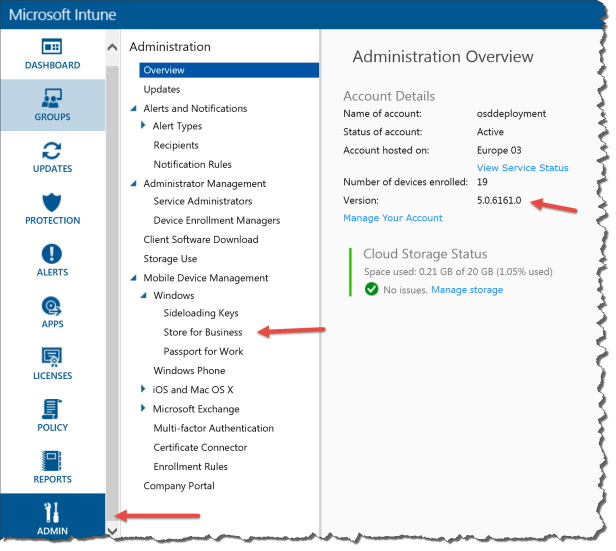
Task: Click the Administration Overview heading
Action: coord(443,57)
